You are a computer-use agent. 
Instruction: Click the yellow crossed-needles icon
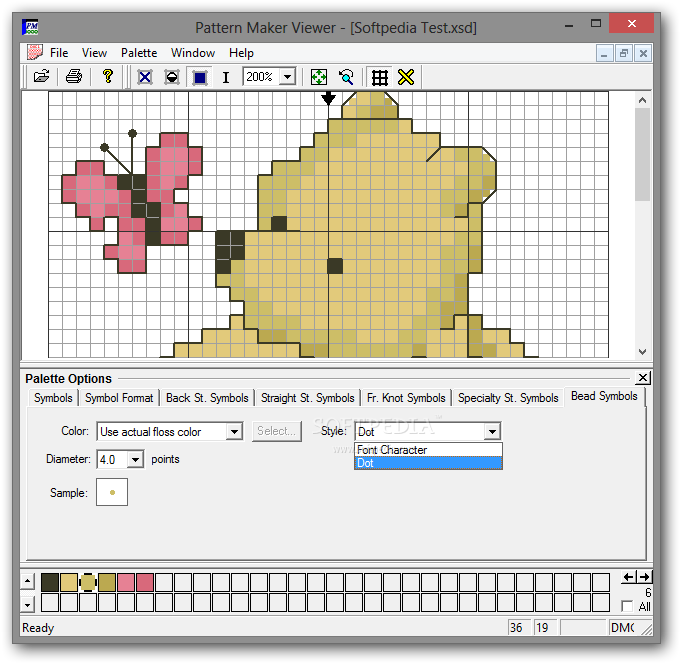tap(406, 77)
